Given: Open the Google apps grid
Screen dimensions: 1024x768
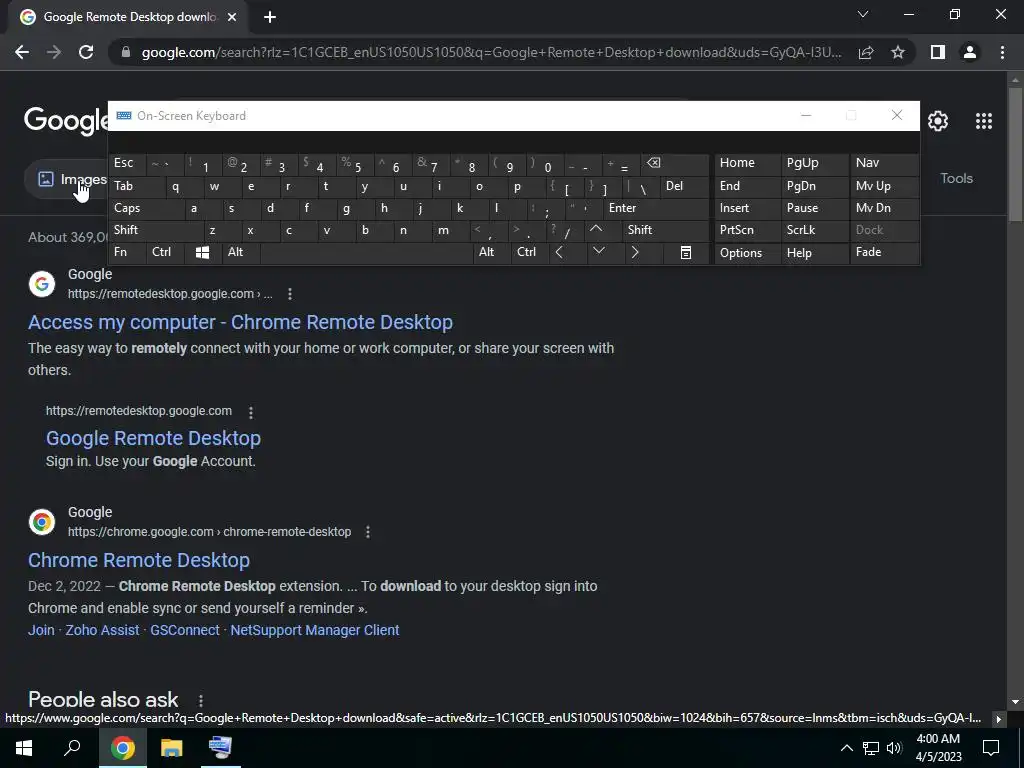Looking at the screenshot, I should point(984,121).
